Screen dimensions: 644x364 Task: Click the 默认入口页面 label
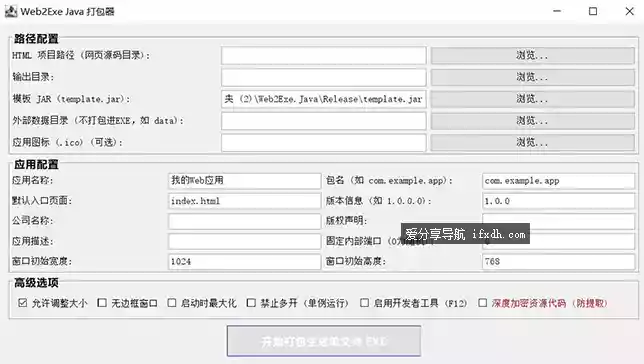(x=42, y=200)
